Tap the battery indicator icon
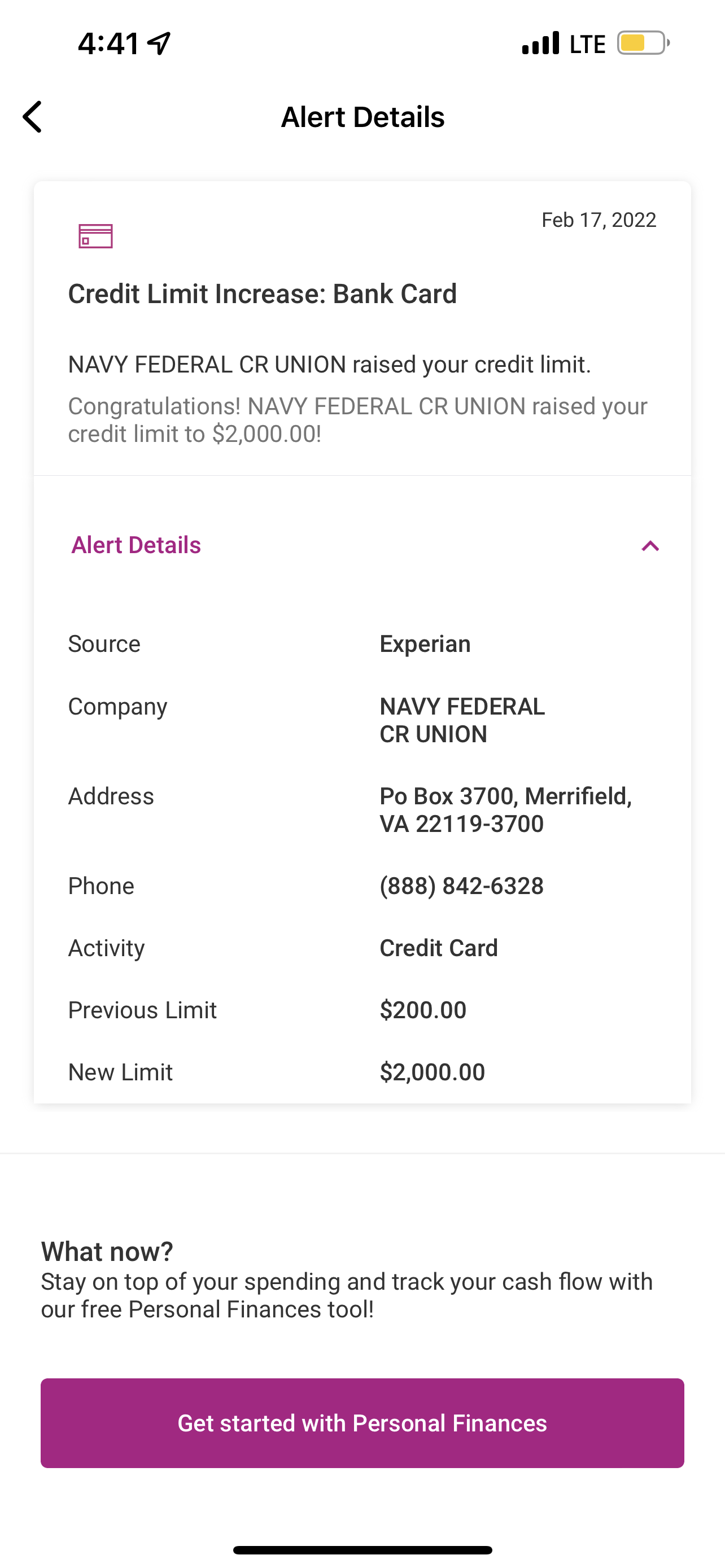Image resolution: width=725 pixels, height=1568 pixels. pos(643,43)
